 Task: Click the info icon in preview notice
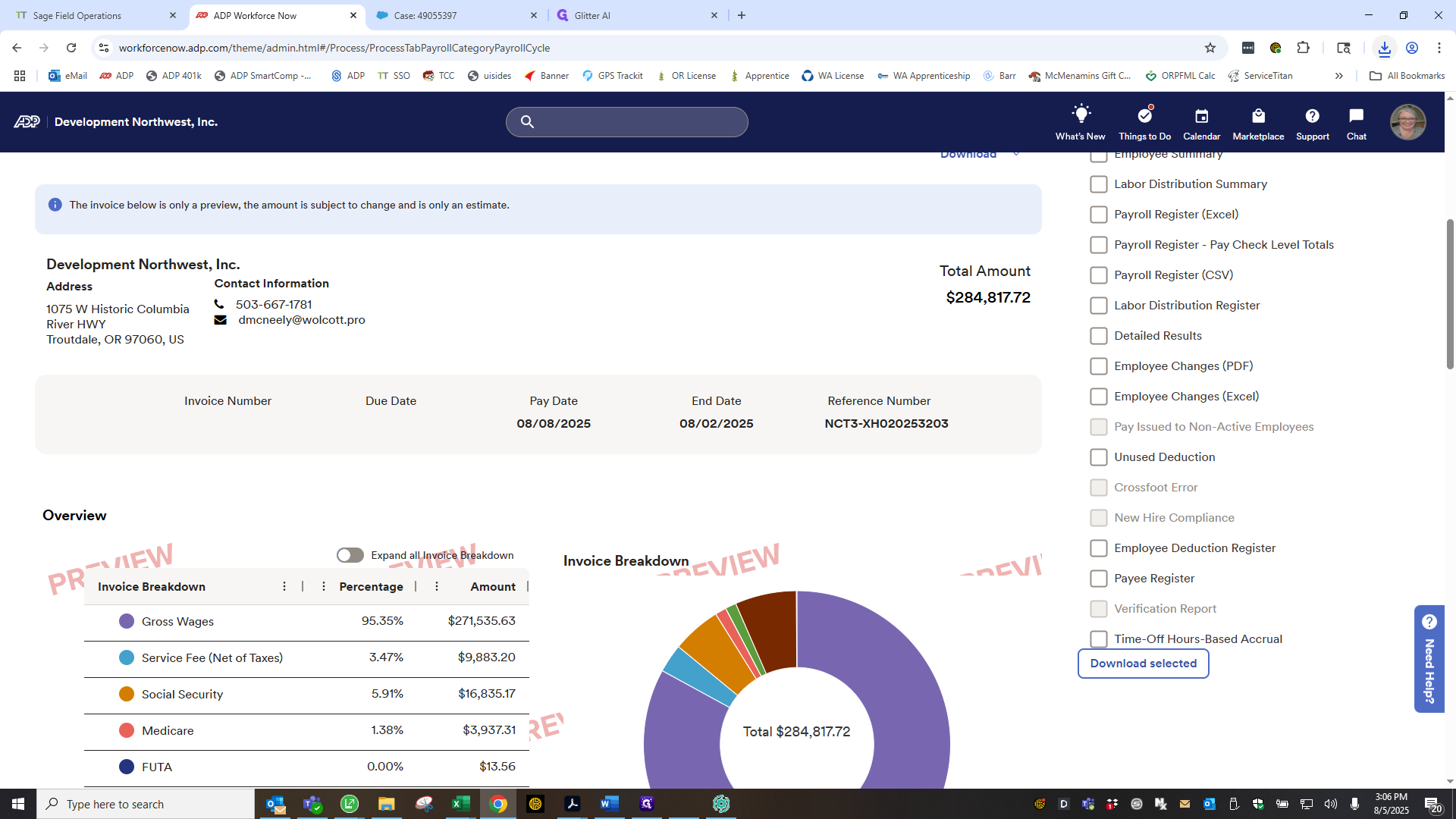[x=55, y=205]
